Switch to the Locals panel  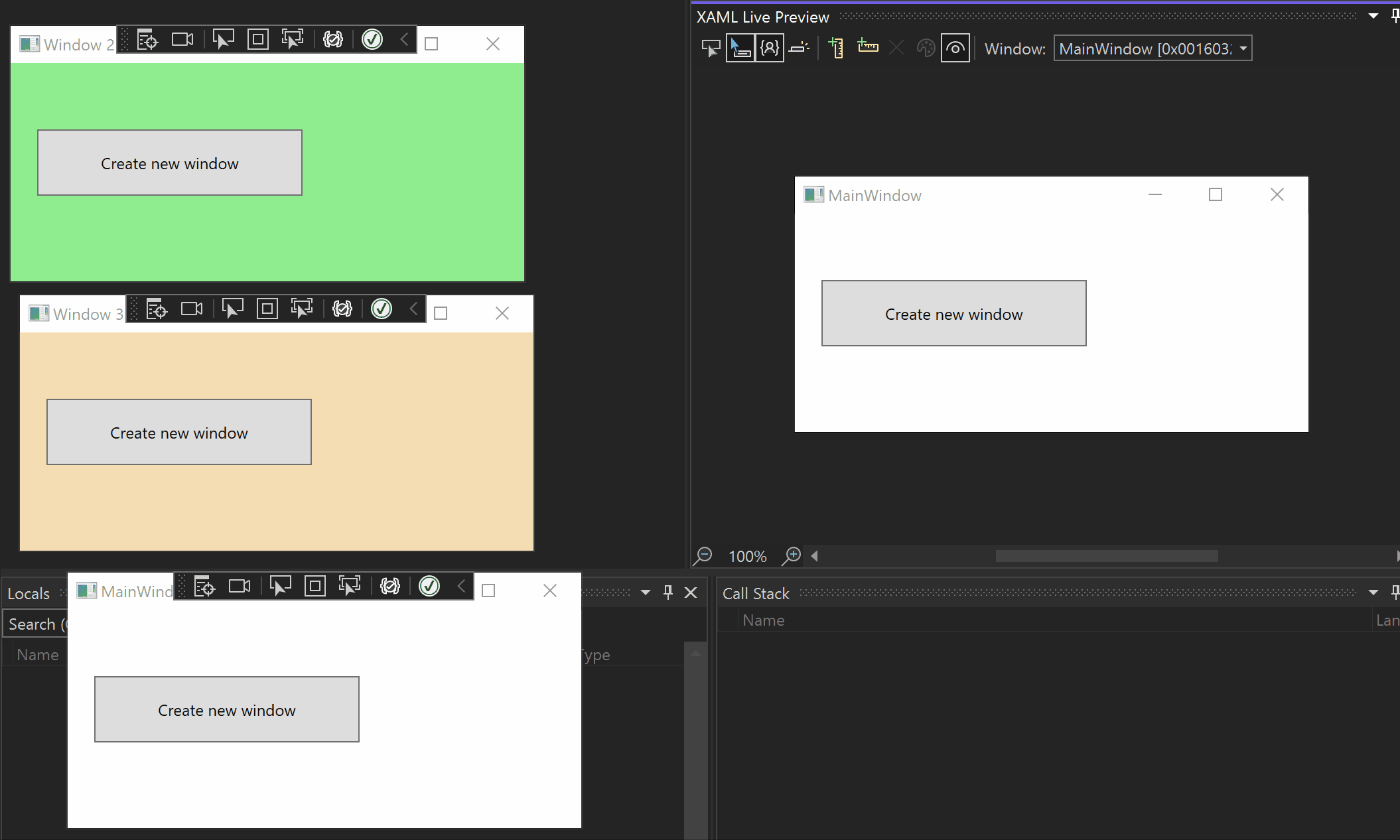pos(29,593)
